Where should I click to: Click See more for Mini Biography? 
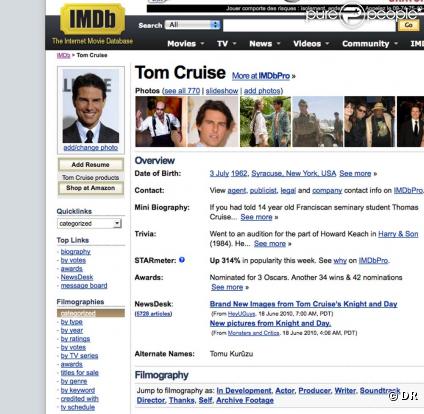tap(256, 217)
